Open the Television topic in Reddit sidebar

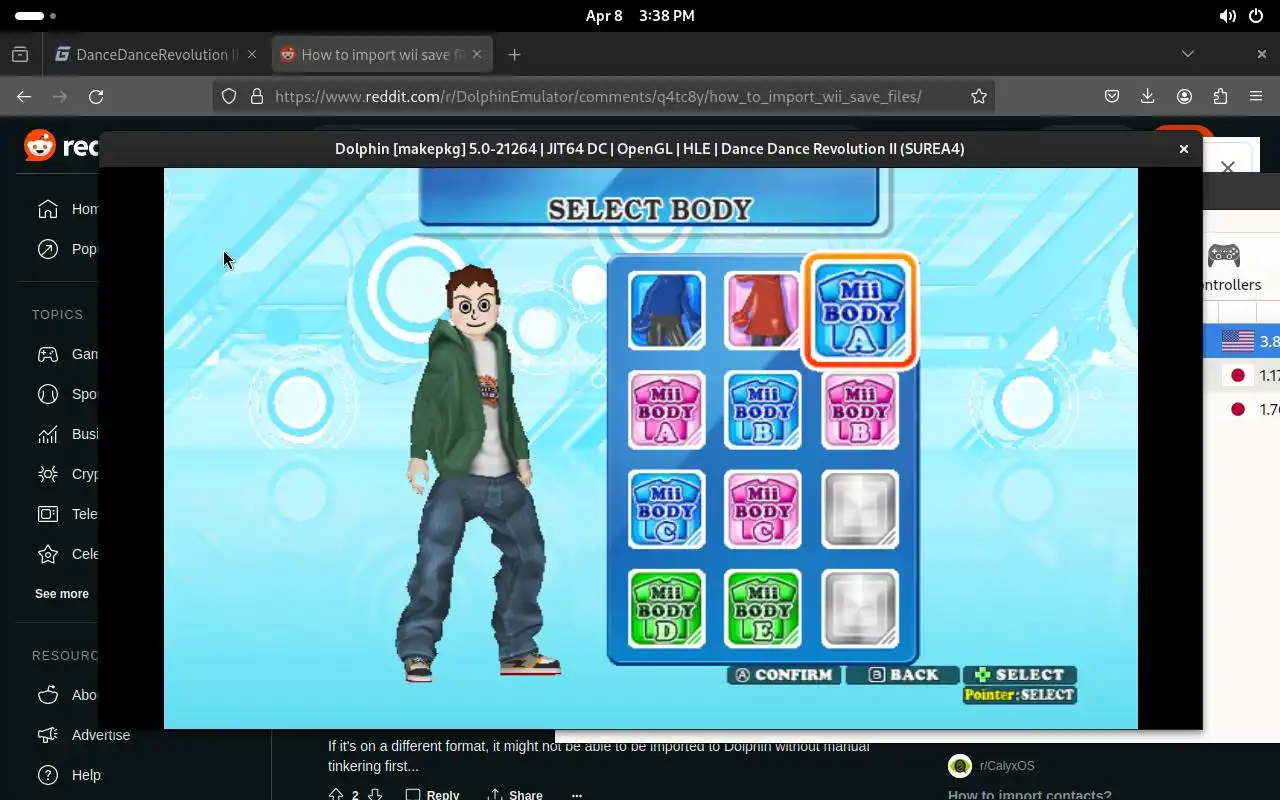pos(67,514)
